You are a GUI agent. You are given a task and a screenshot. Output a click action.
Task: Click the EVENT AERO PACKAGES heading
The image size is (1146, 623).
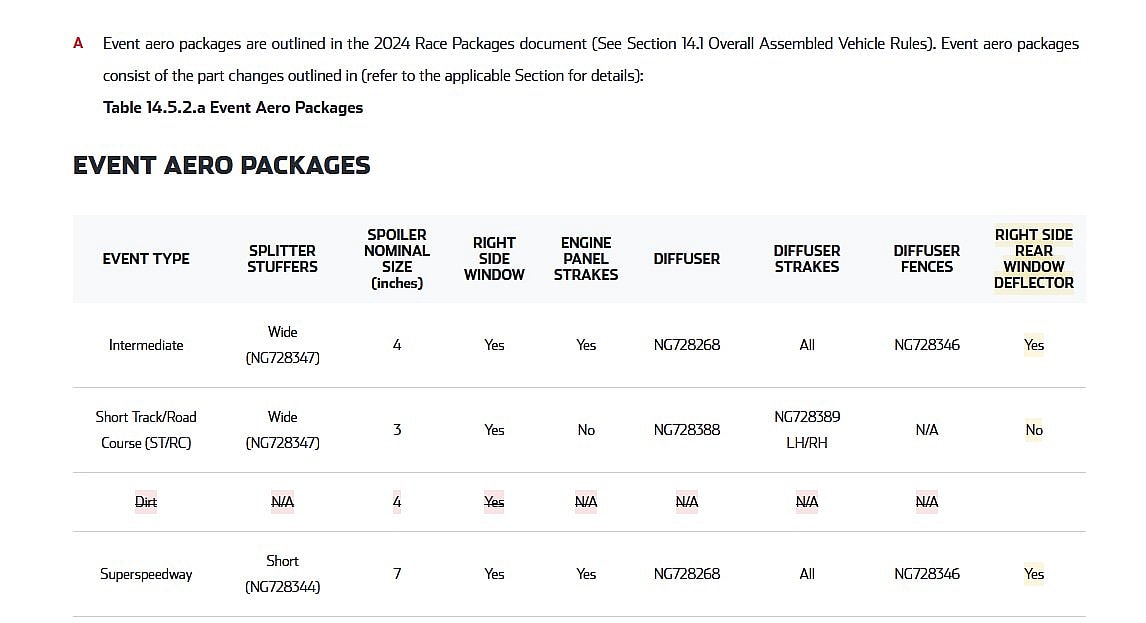(x=221, y=165)
